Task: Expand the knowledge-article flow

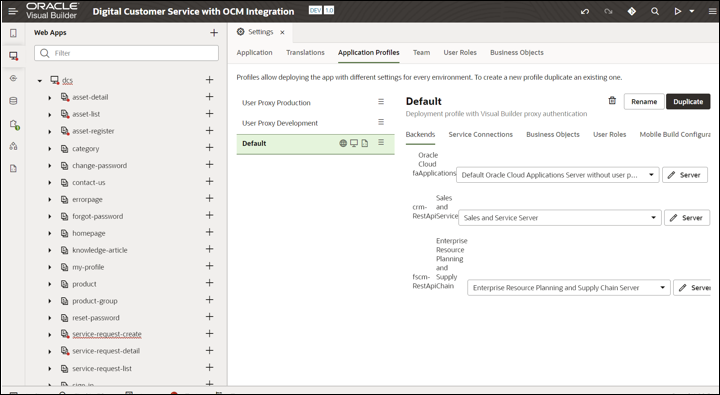Action: pyautogui.click(x=50, y=250)
